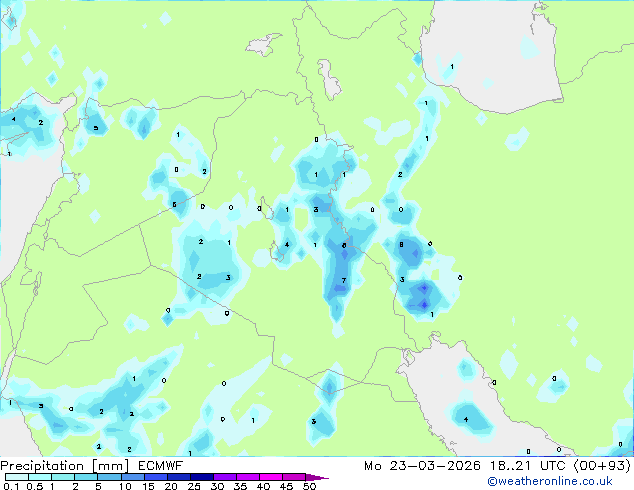Click the 'Precipitation [mm]' title text
Screen dimensions: 634x490
tap(65, 466)
